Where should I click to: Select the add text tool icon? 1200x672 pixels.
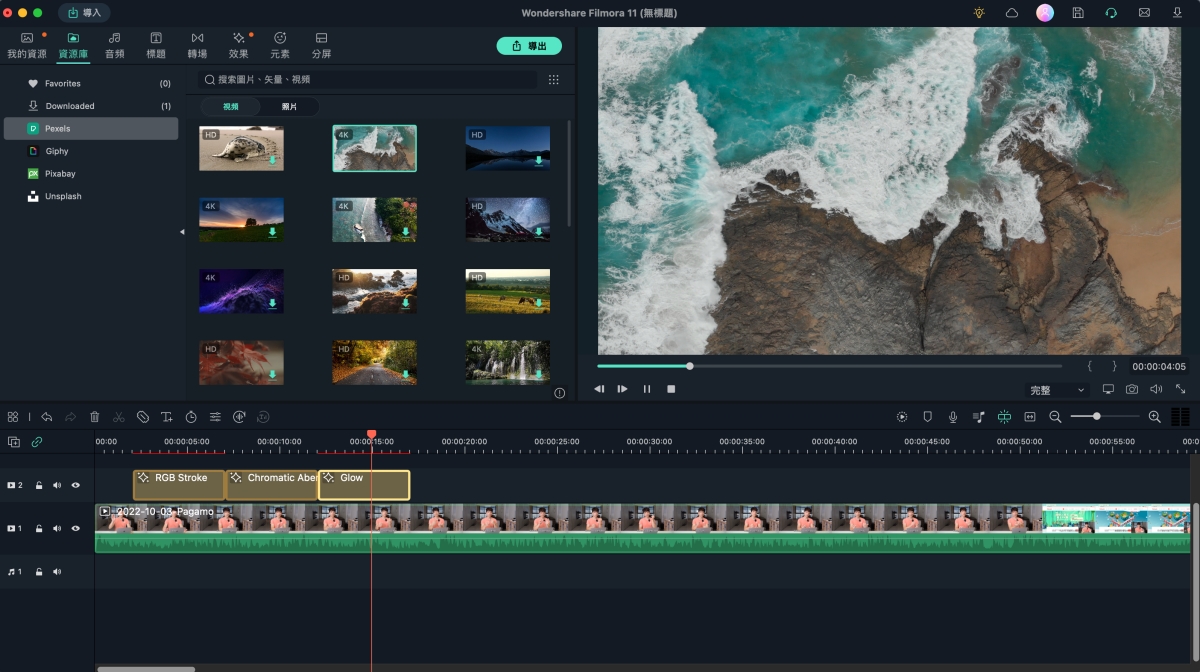pos(167,417)
